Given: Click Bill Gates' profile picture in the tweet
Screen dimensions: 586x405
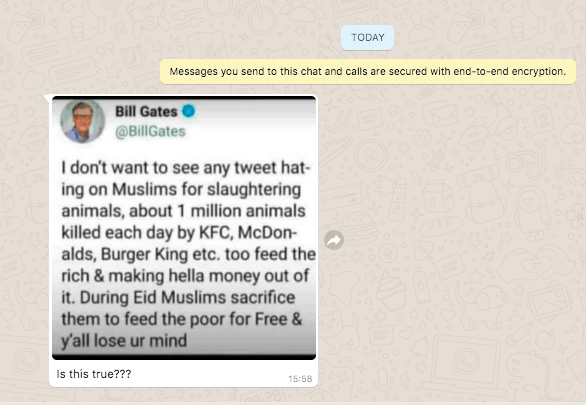Looking at the screenshot, I should coord(83,121).
